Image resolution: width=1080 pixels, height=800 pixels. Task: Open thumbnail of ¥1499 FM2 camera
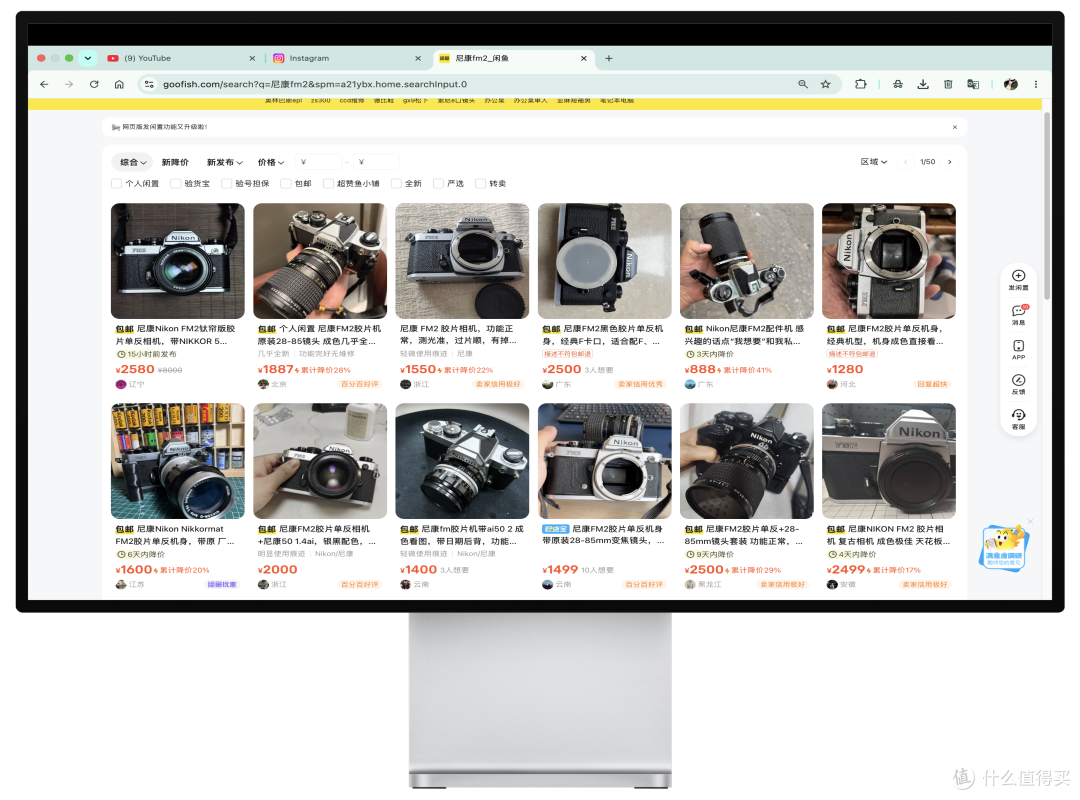604,461
